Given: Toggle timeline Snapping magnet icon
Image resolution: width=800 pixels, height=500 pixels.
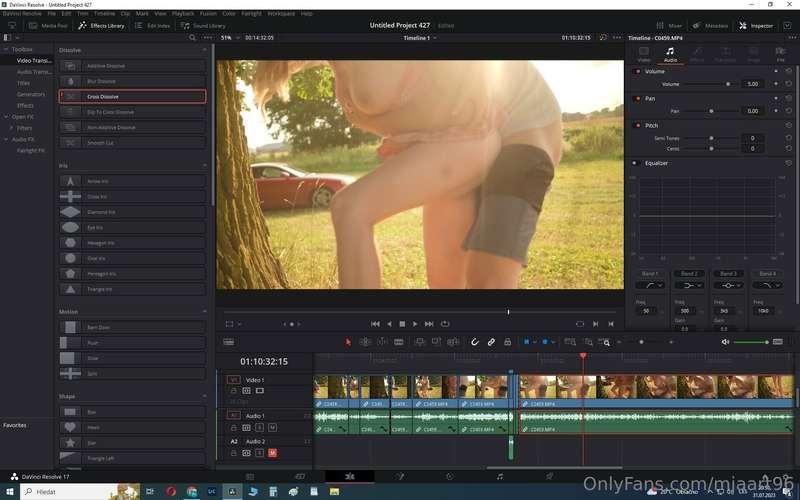Looking at the screenshot, I should [474, 342].
